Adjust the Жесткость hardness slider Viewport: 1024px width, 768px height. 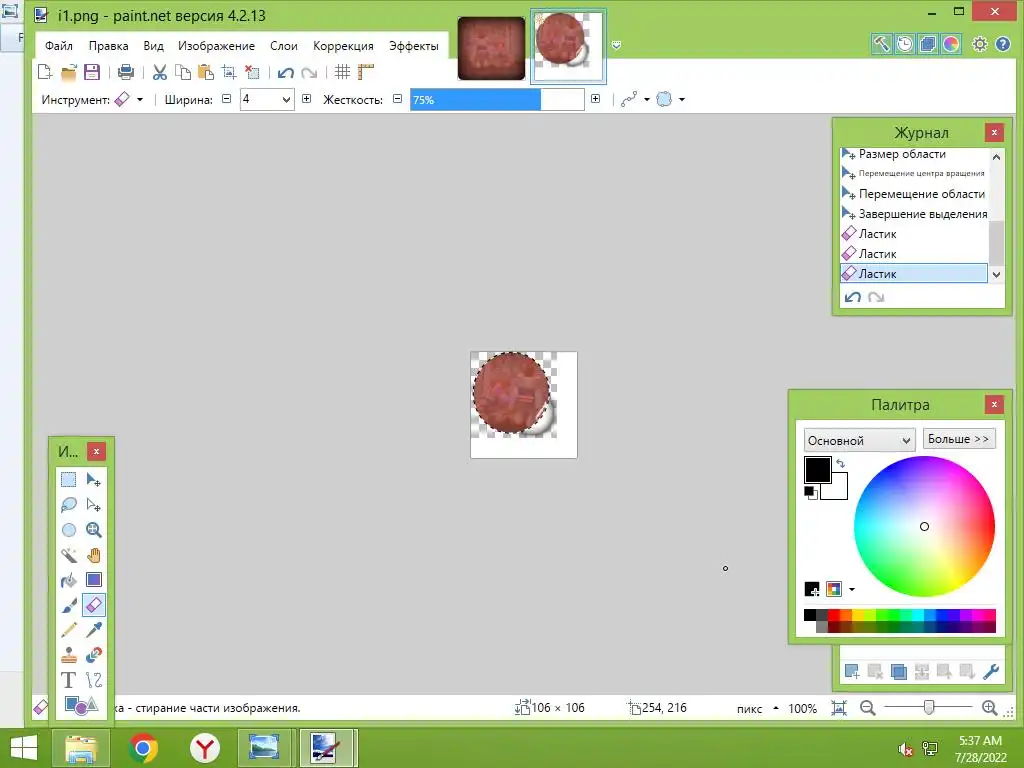(x=497, y=99)
